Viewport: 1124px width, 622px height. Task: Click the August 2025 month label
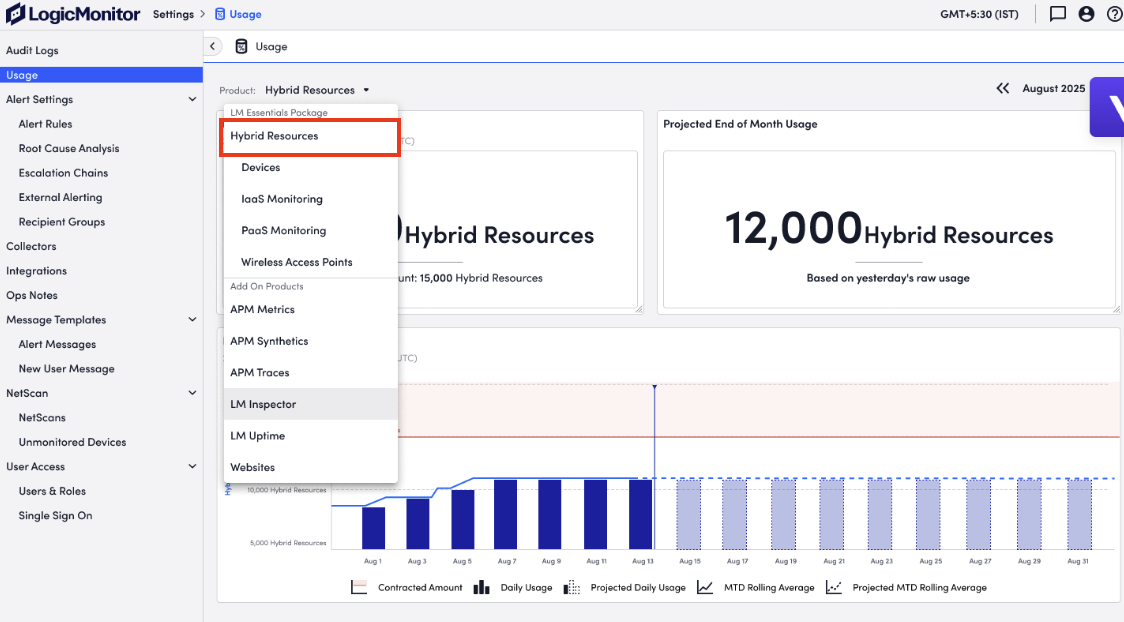1053,88
